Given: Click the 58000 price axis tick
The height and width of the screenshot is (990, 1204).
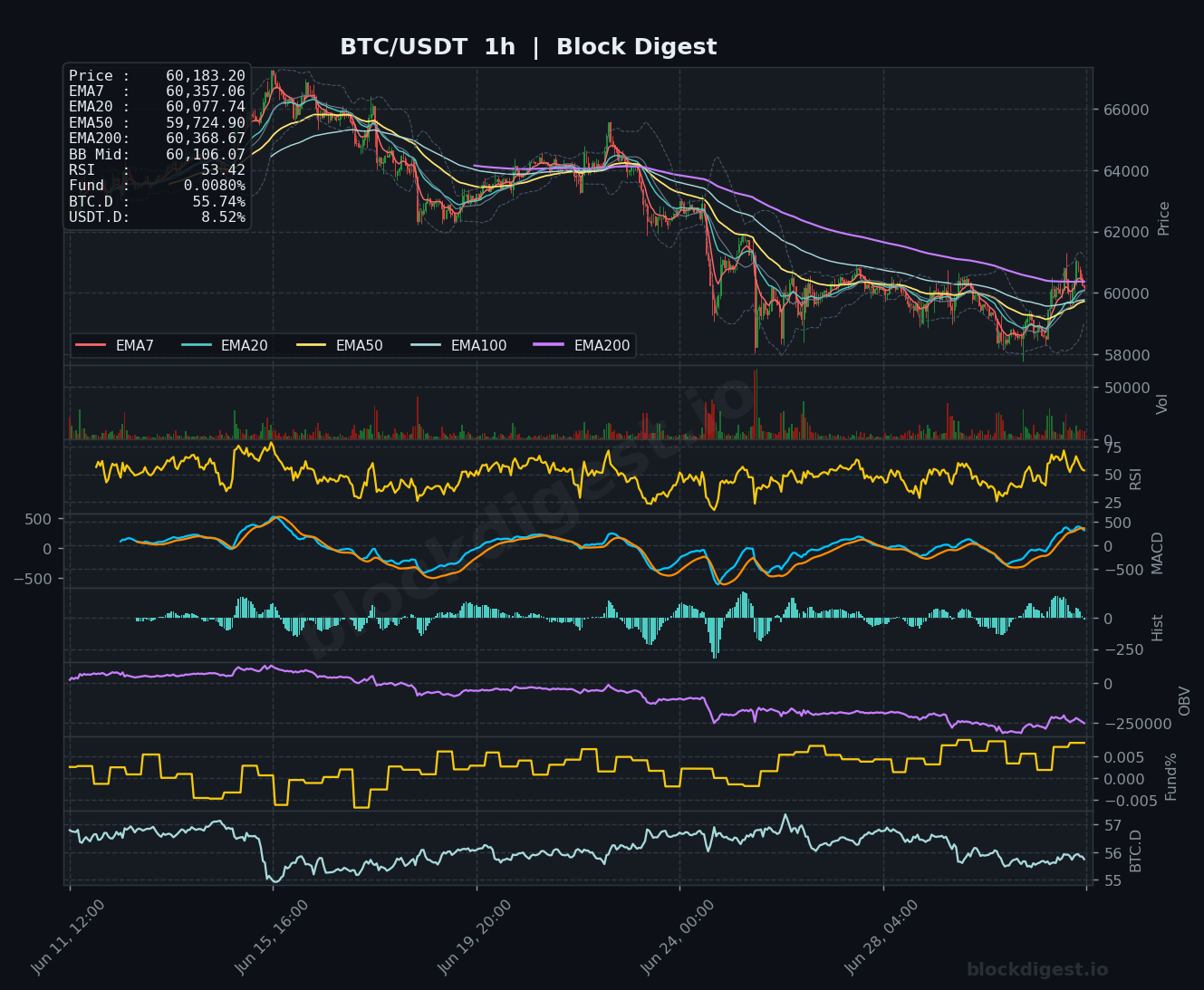Looking at the screenshot, I should [x=1124, y=355].
